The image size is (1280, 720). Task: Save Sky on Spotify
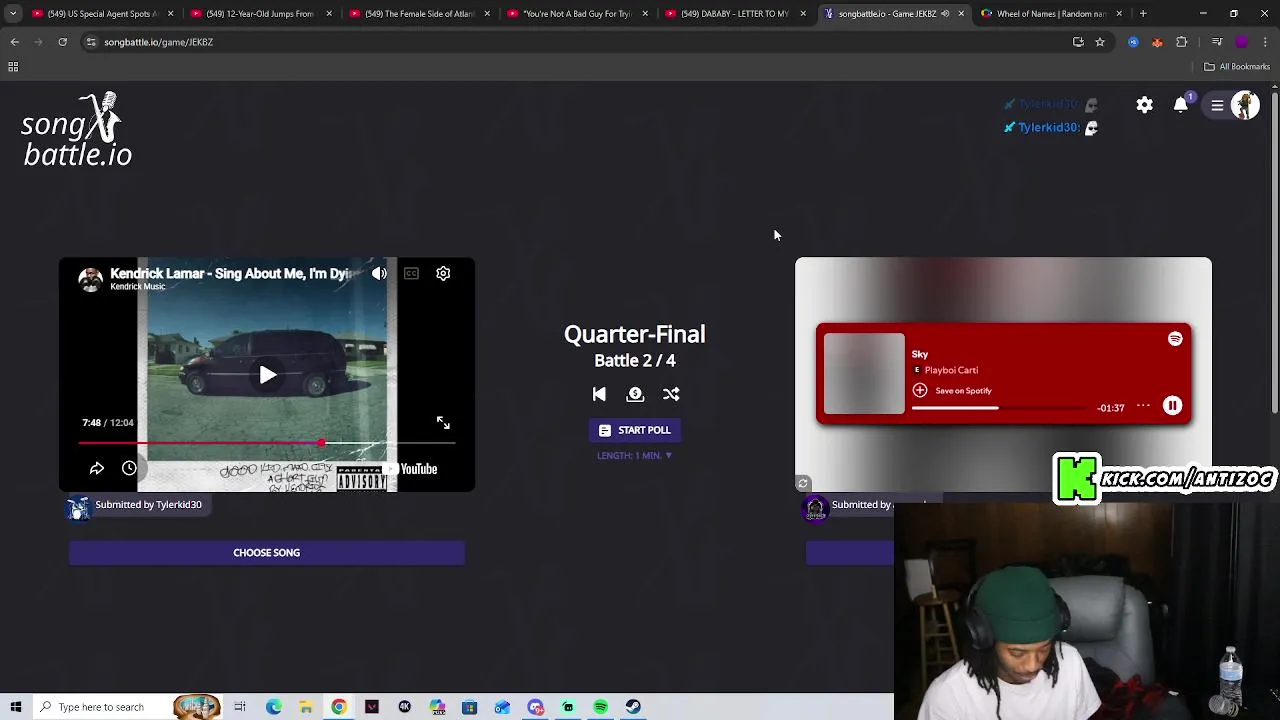click(952, 391)
